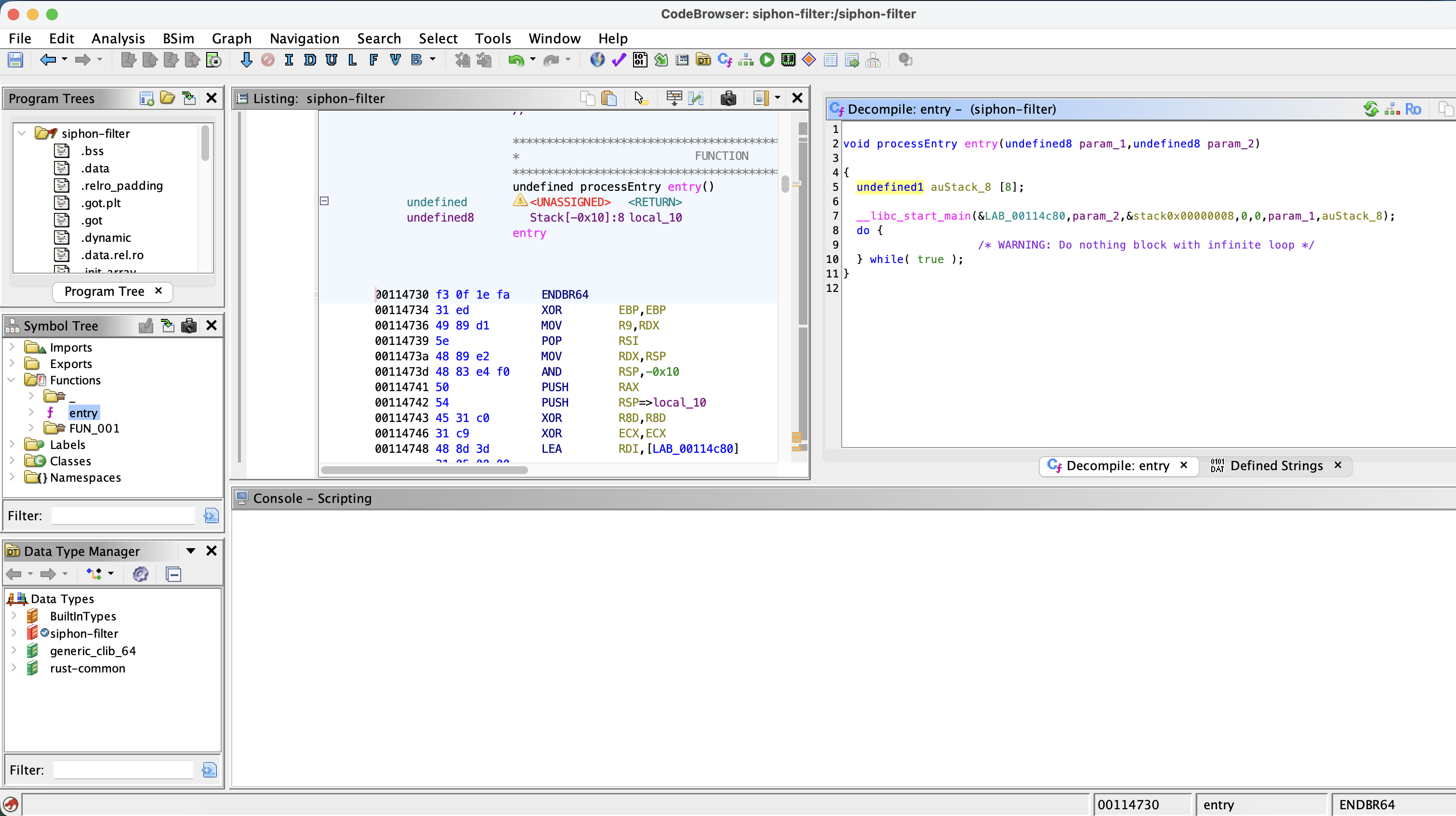
Task: Click the orange diamond toolbar icon
Action: 809,59
